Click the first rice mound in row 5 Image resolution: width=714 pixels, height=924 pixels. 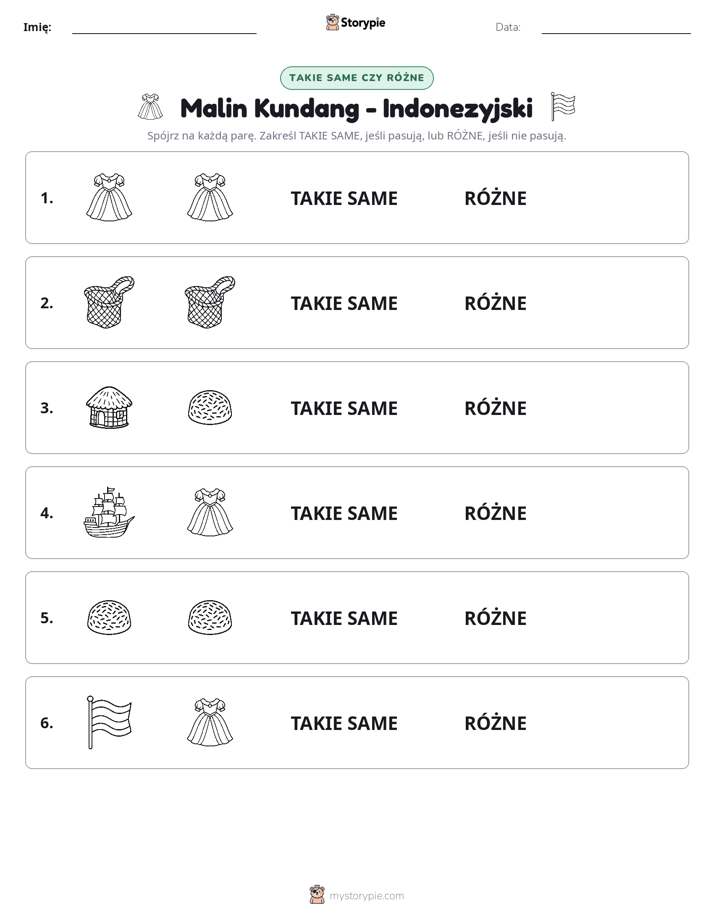pyautogui.click(x=109, y=618)
